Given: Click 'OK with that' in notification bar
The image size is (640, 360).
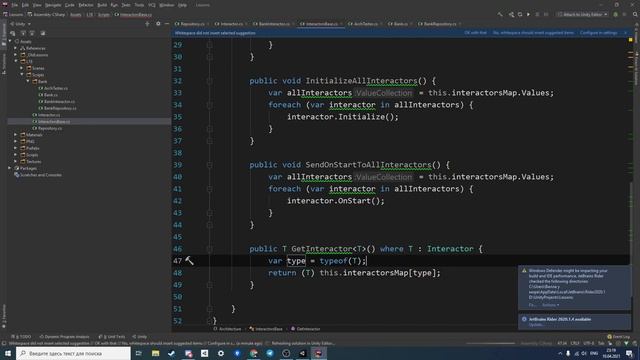Looking at the screenshot, I should click(475, 33).
